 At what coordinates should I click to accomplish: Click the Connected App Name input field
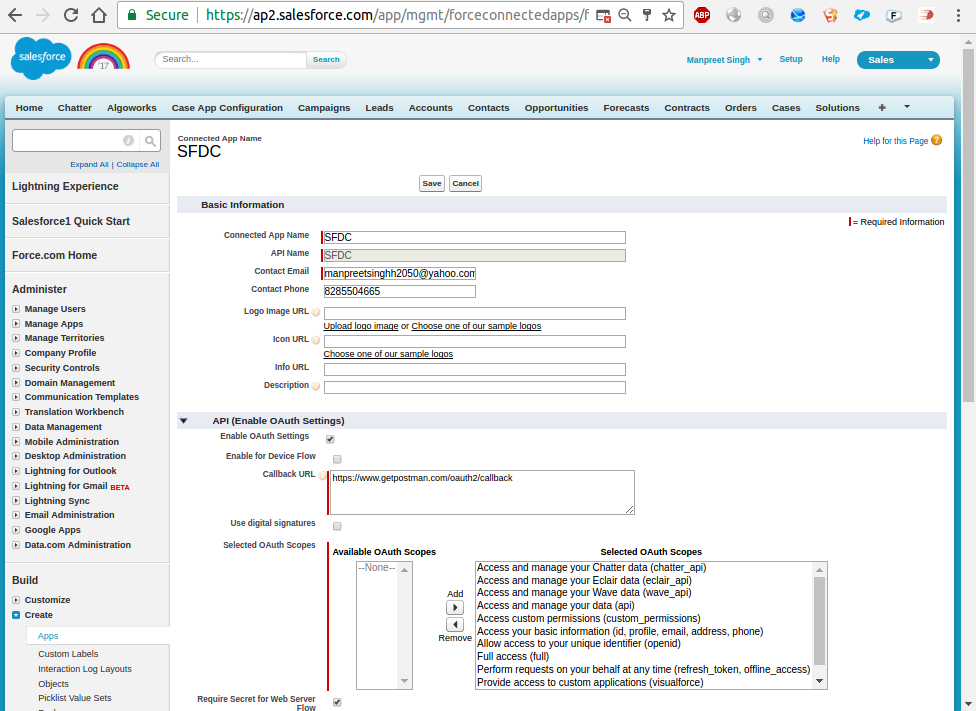(474, 237)
